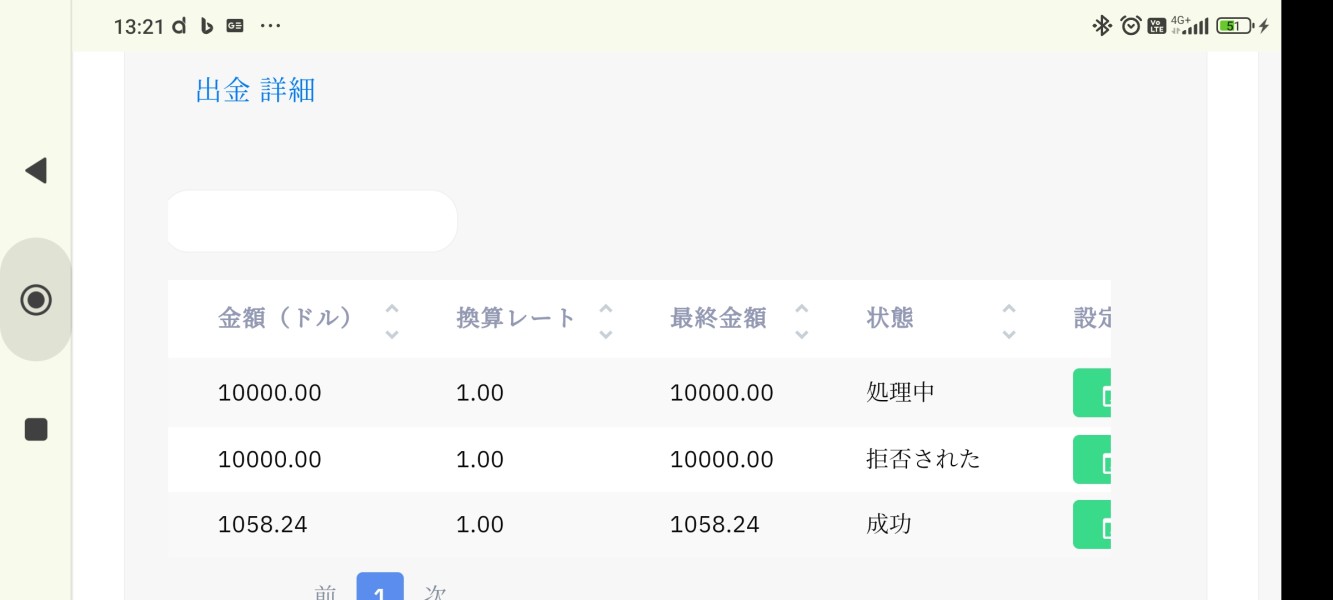
Task: Sort by 金額（ドル） column arrows
Action: [392, 320]
